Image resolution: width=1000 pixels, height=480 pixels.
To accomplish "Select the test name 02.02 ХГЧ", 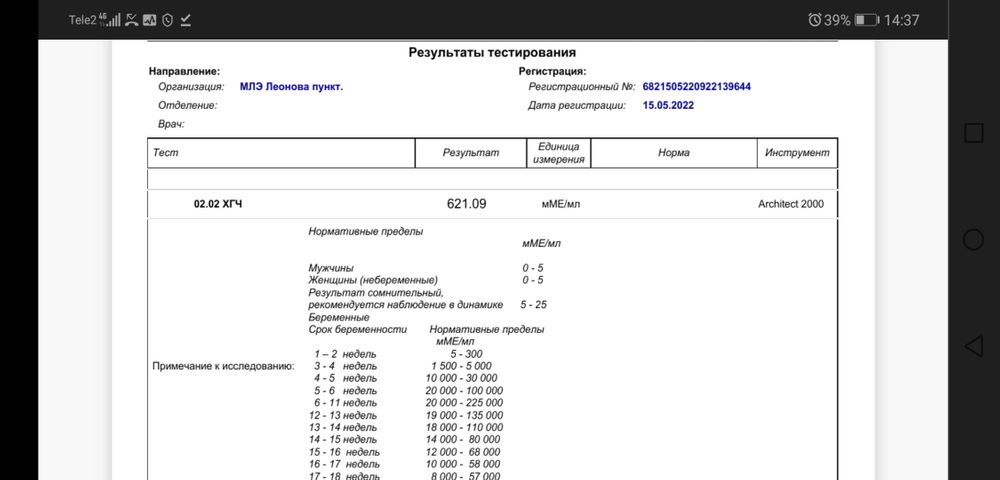I will click(x=218, y=205).
